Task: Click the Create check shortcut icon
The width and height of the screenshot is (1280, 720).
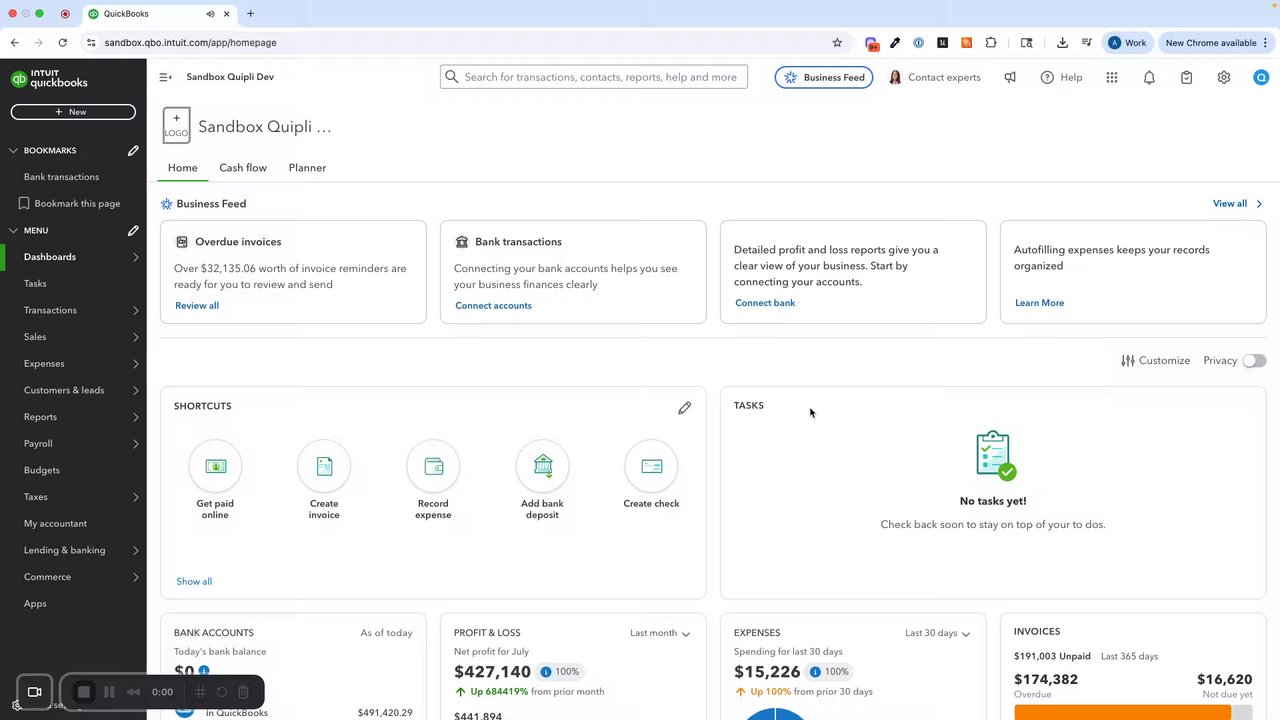Action: (651, 466)
